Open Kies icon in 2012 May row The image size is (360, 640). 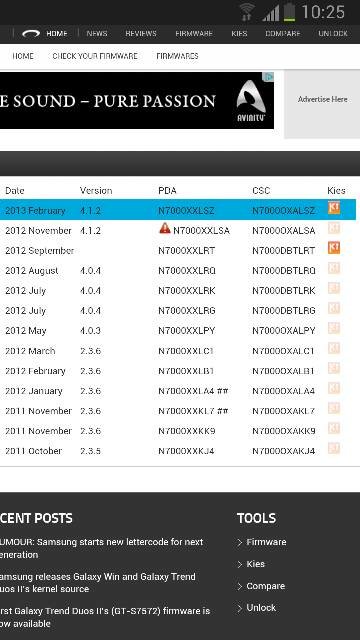[x=334, y=328]
